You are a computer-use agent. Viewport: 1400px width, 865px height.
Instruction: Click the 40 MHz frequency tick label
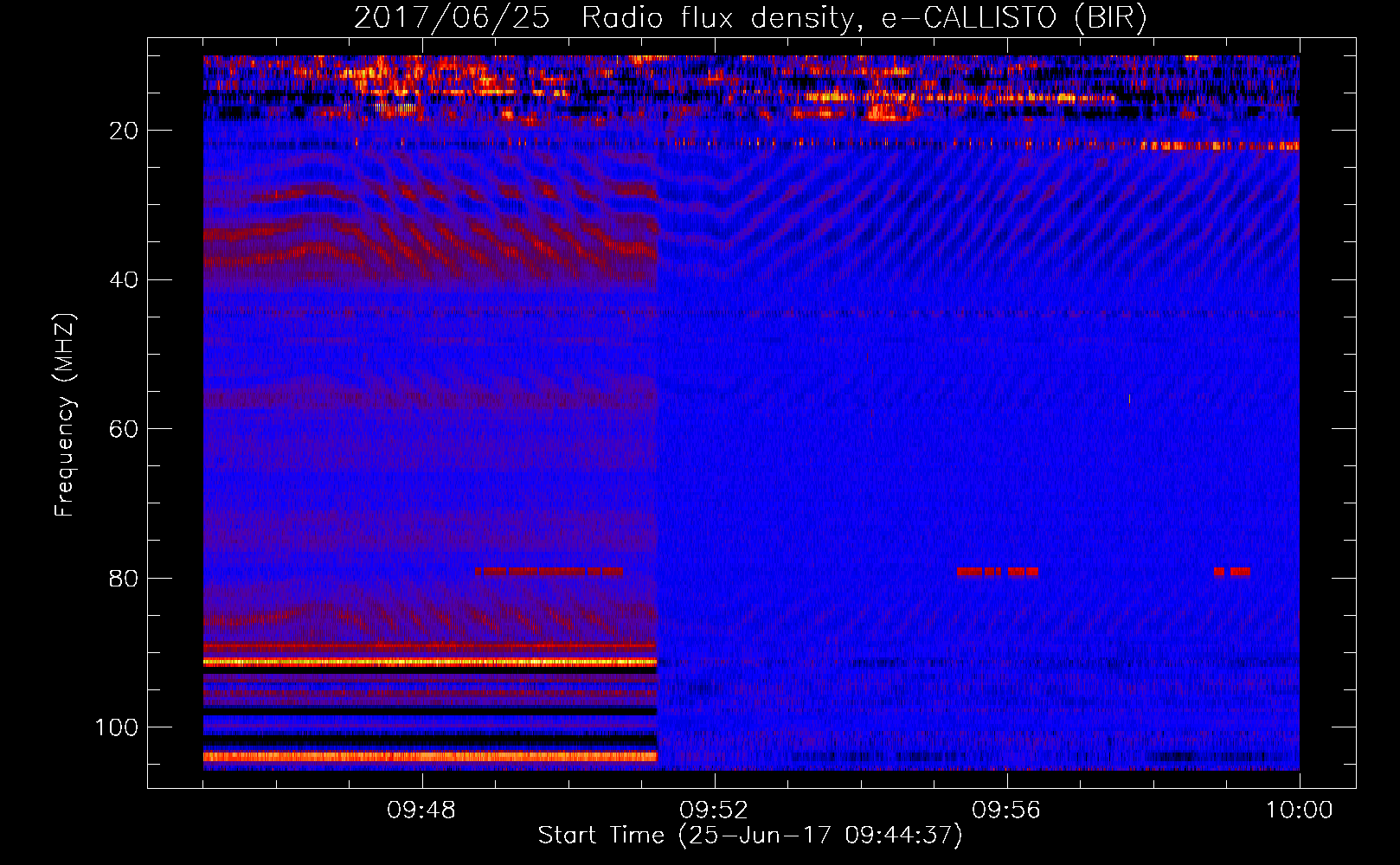click(x=124, y=280)
